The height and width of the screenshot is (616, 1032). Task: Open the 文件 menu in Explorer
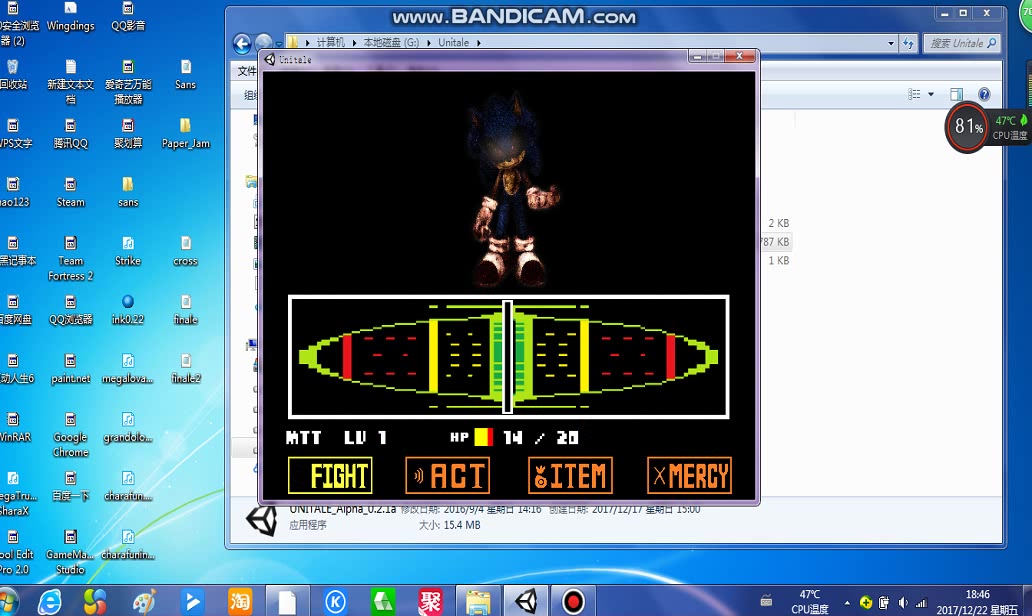(x=247, y=70)
